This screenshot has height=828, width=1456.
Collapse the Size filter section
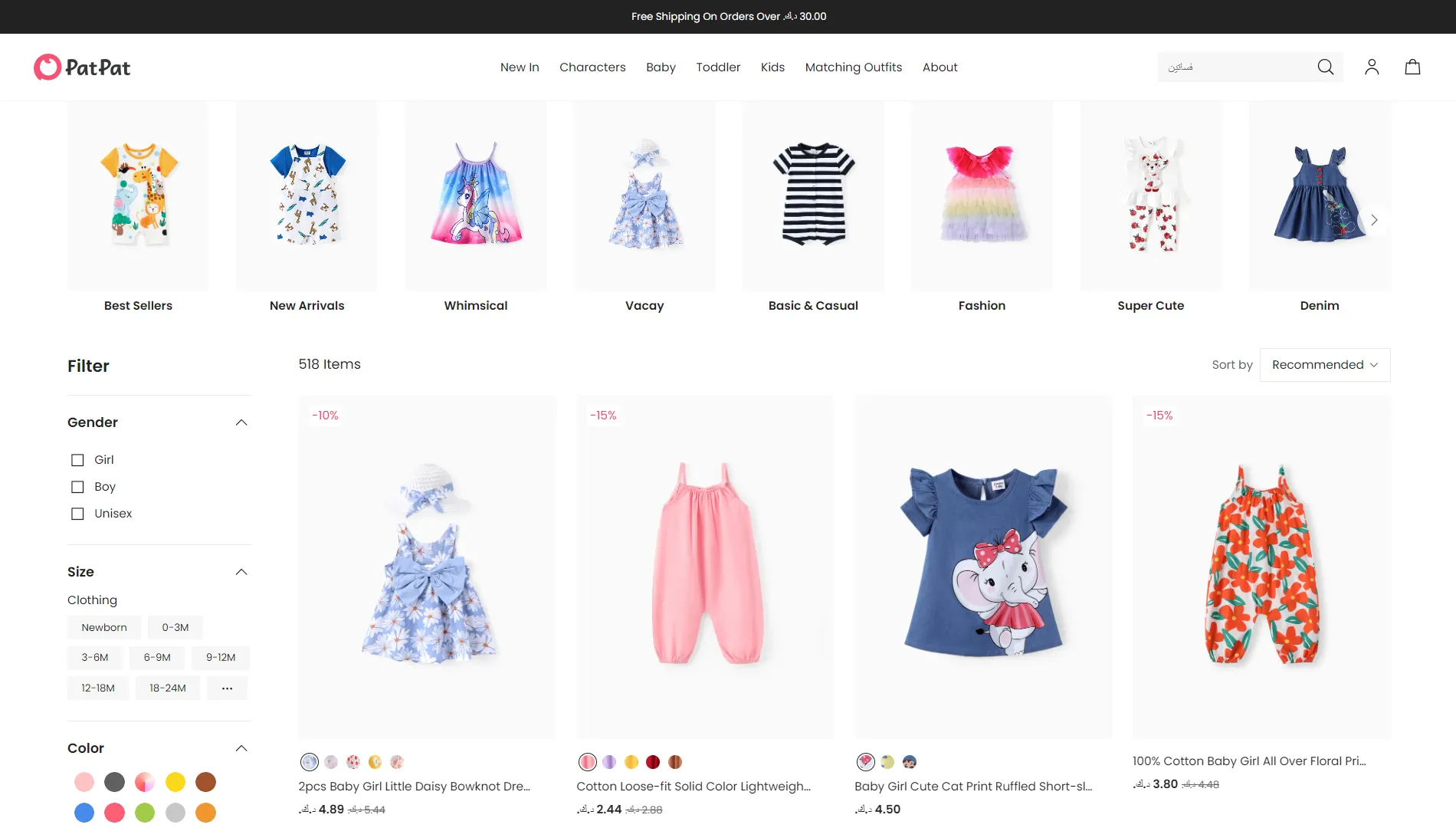pyautogui.click(x=241, y=572)
